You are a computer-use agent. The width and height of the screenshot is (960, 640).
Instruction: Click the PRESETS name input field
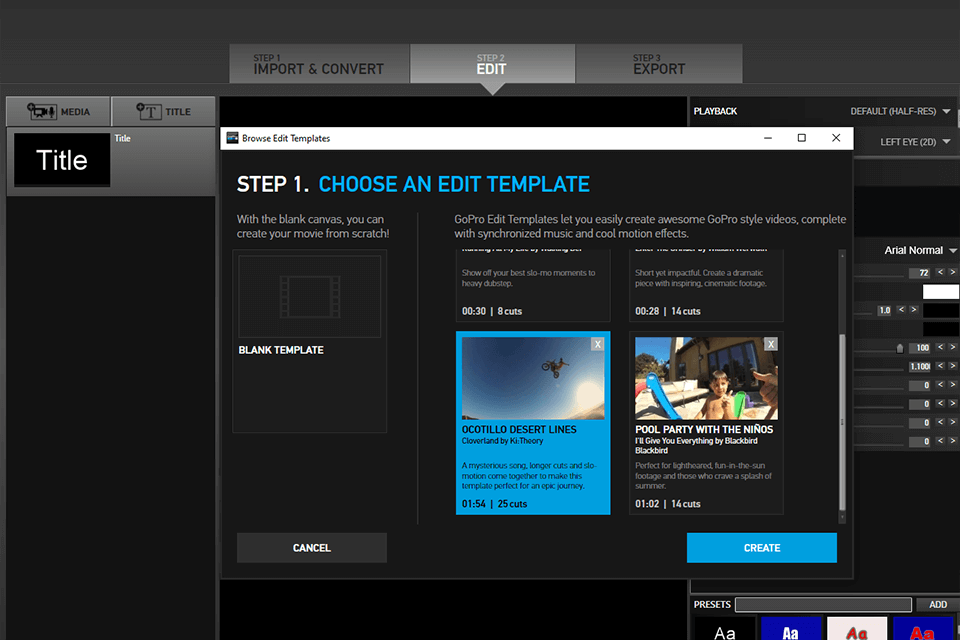822,604
